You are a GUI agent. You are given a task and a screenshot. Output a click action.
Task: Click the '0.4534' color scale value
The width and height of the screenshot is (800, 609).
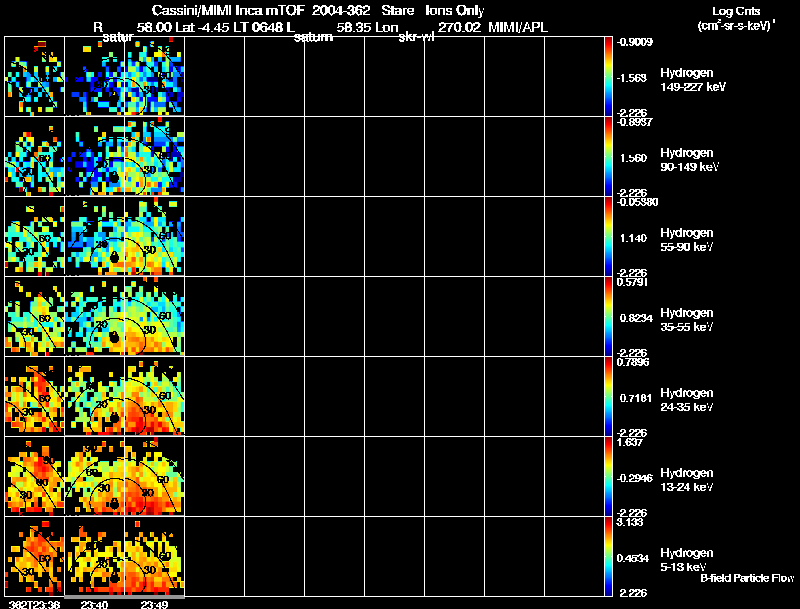coord(633,559)
